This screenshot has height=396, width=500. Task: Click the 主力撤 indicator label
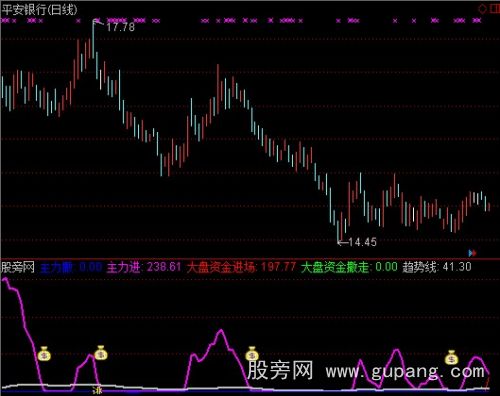coord(56,267)
